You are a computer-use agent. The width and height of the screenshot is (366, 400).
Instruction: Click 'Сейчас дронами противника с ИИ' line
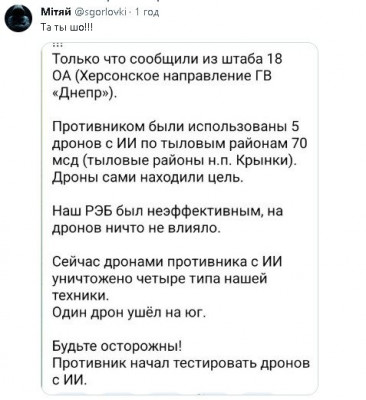[x=167, y=262]
